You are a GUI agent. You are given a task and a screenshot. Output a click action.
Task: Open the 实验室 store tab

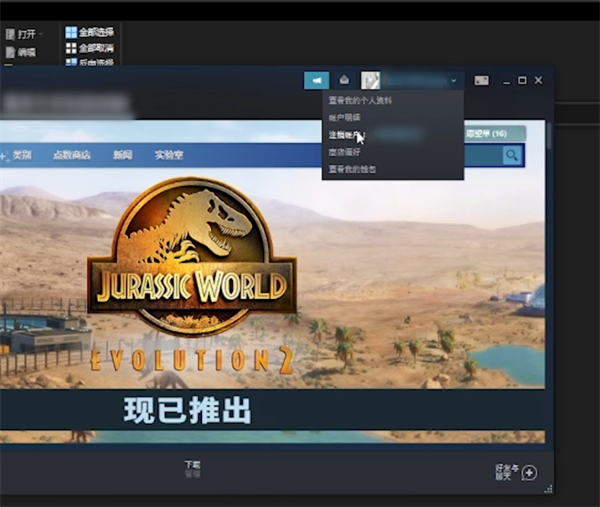(169, 155)
